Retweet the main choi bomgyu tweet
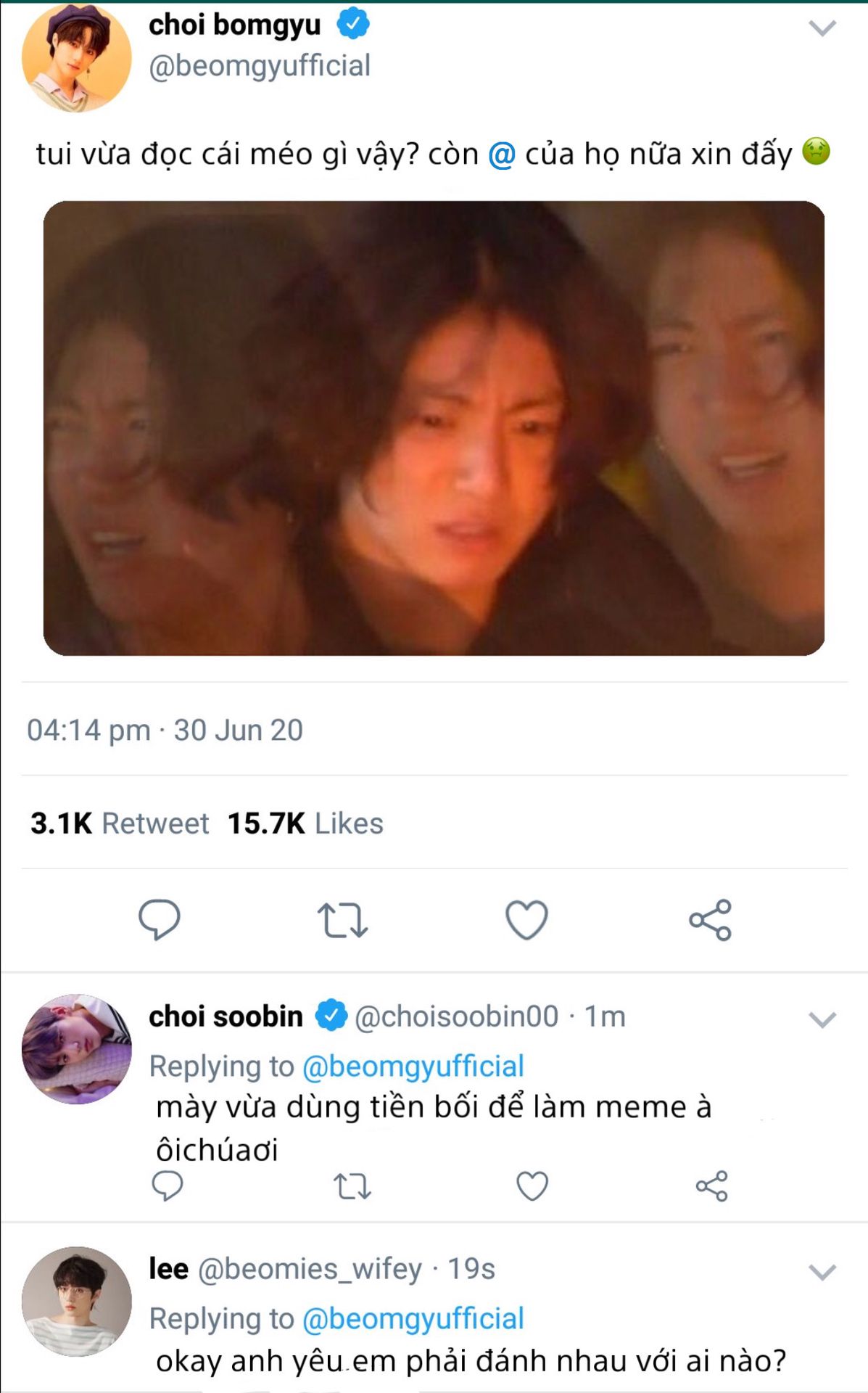Image resolution: width=868 pixels, height=1393 pixels. tap(342, 920)
